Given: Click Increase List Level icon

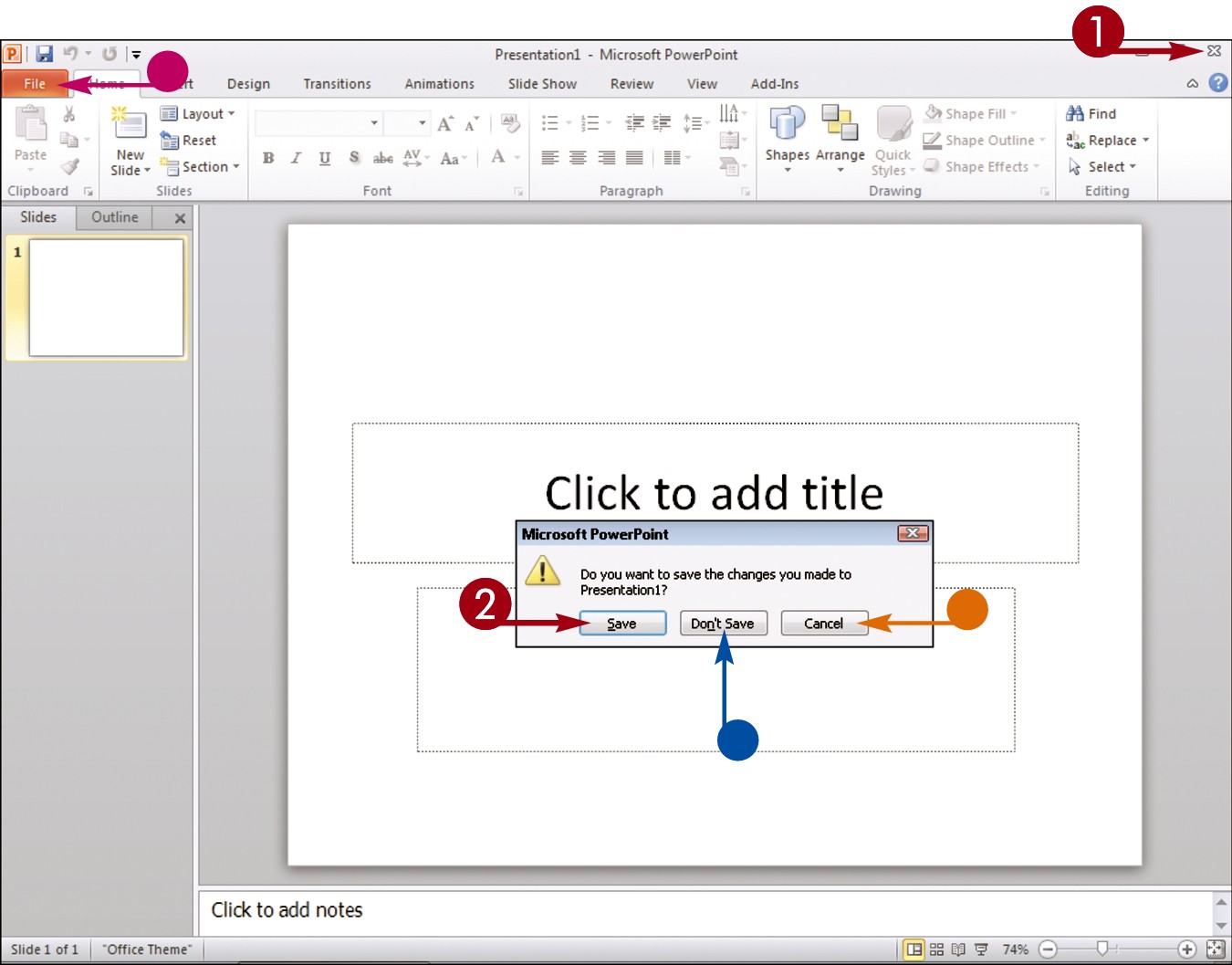Looking at the screenshot, I should [663, 122].
